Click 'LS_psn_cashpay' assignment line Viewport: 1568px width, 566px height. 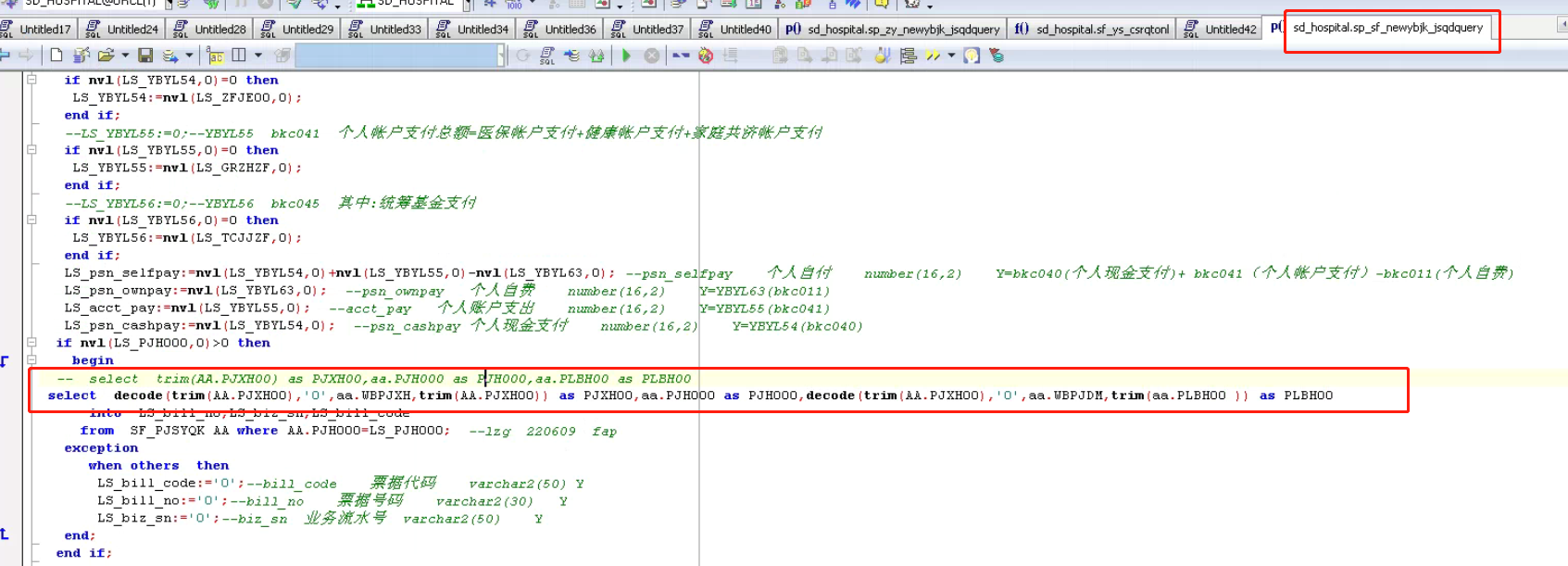click(x=199, y=325)
